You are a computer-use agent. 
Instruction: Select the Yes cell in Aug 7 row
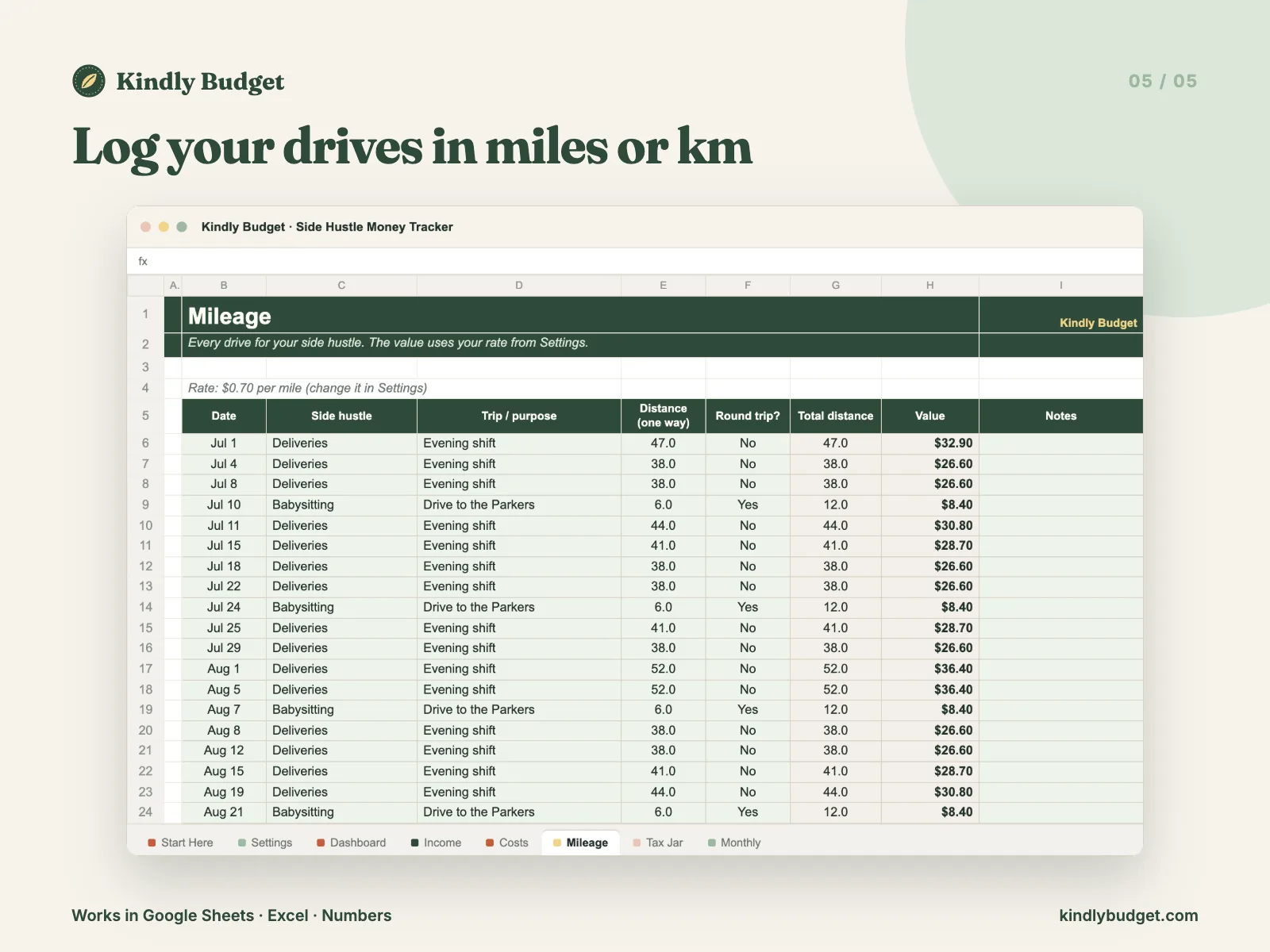748,709
